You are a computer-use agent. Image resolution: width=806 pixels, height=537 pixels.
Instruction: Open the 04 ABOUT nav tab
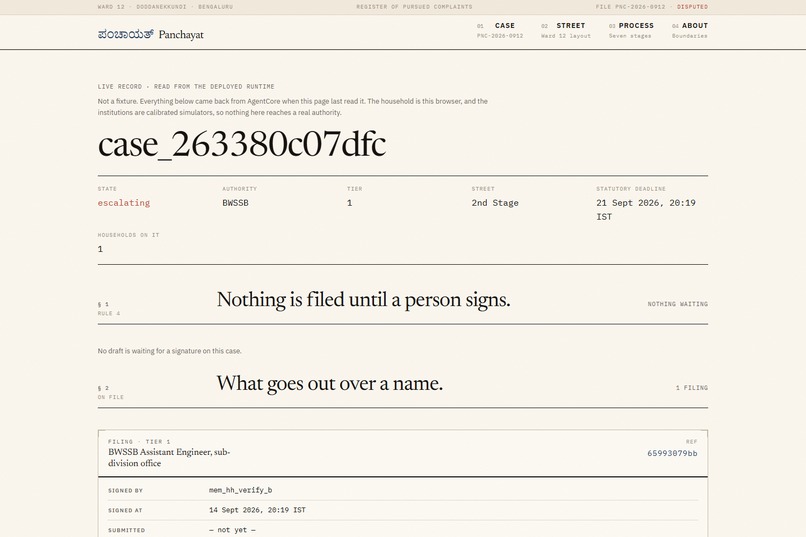point(690,30)
